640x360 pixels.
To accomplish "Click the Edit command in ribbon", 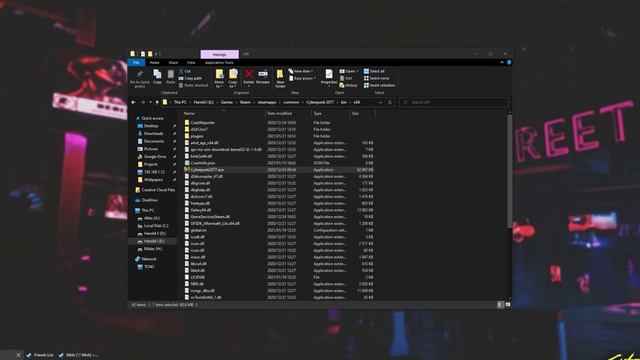I will click(x=346, y=78).
